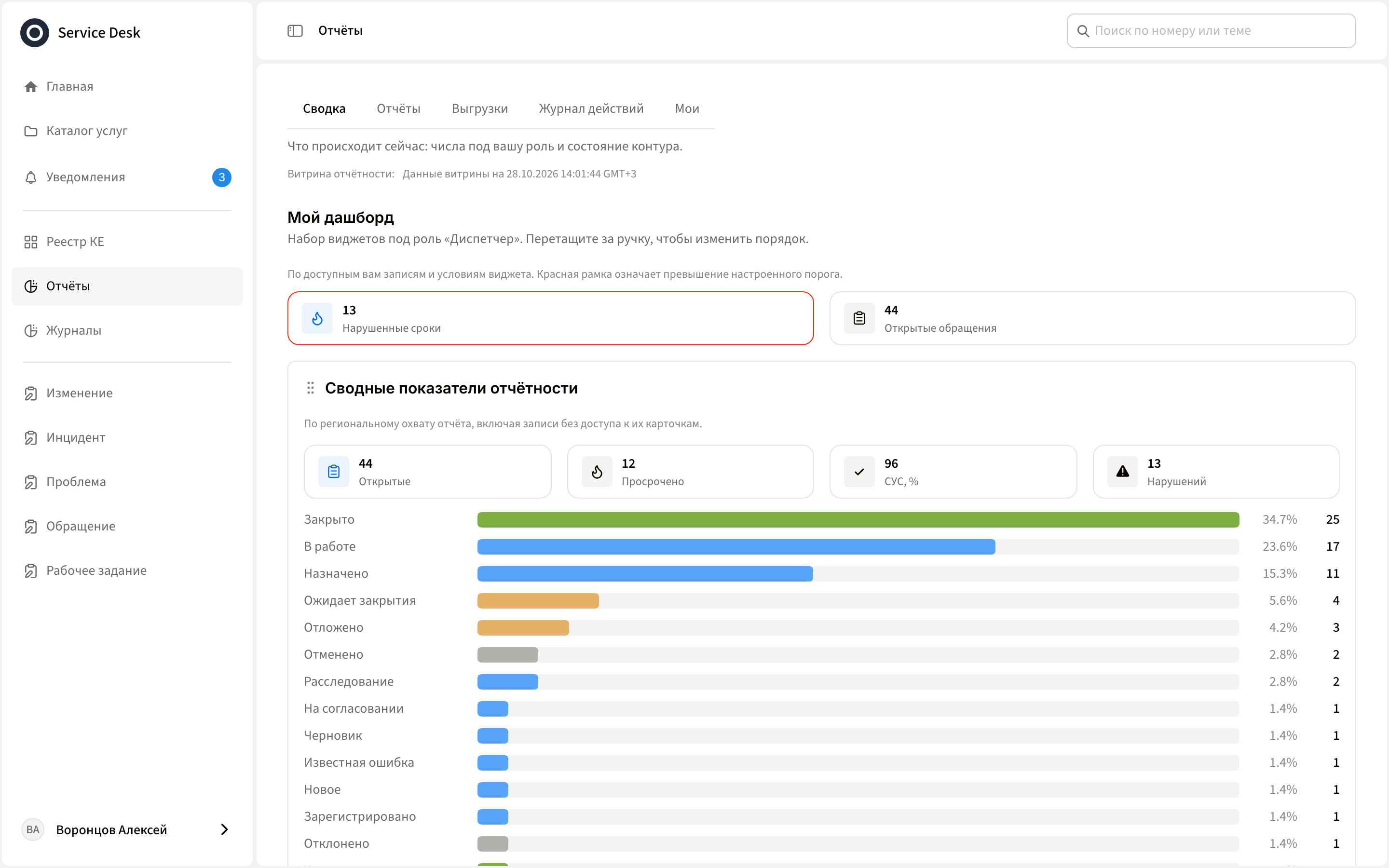Click the pie chart icon beside Журналы
Screen dimensions: 1389x868
(x=31, y=331)
